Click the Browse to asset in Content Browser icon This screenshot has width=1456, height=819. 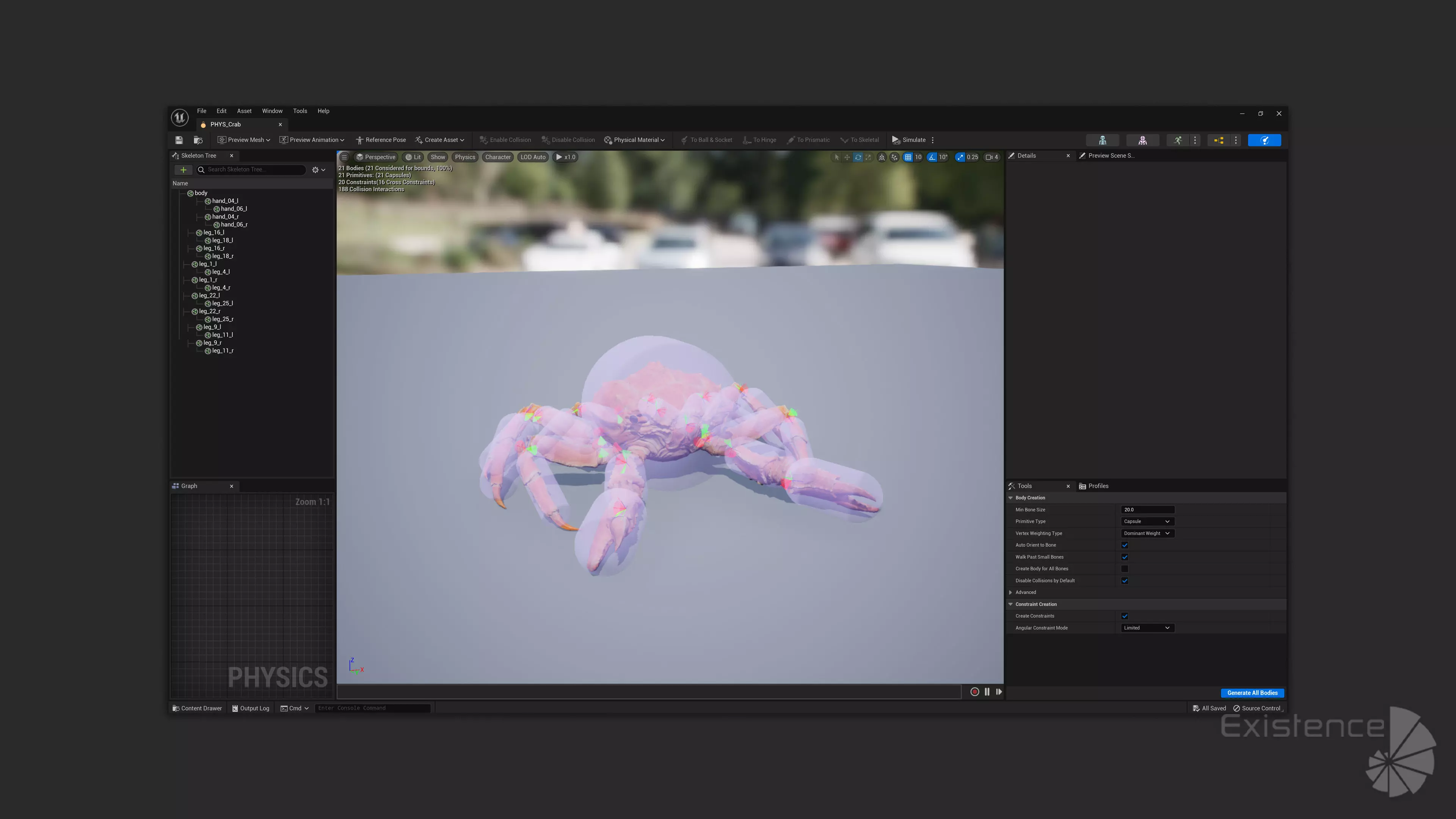pos(198,140)
